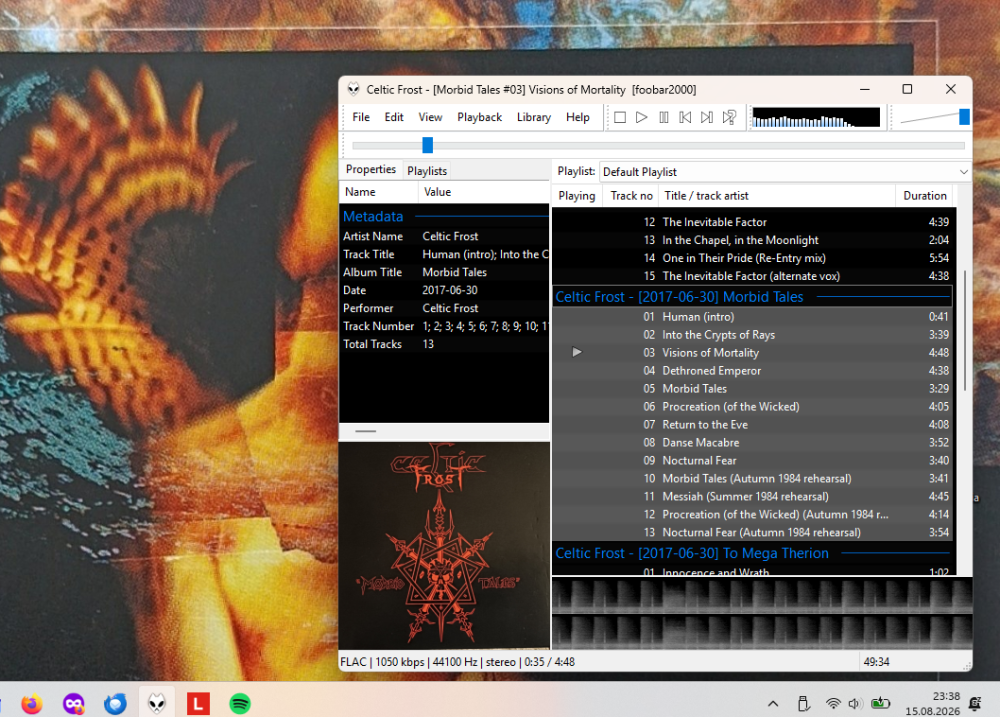Open the Library menu
Screen dimensions: 1000x717
tap(534, 117)
